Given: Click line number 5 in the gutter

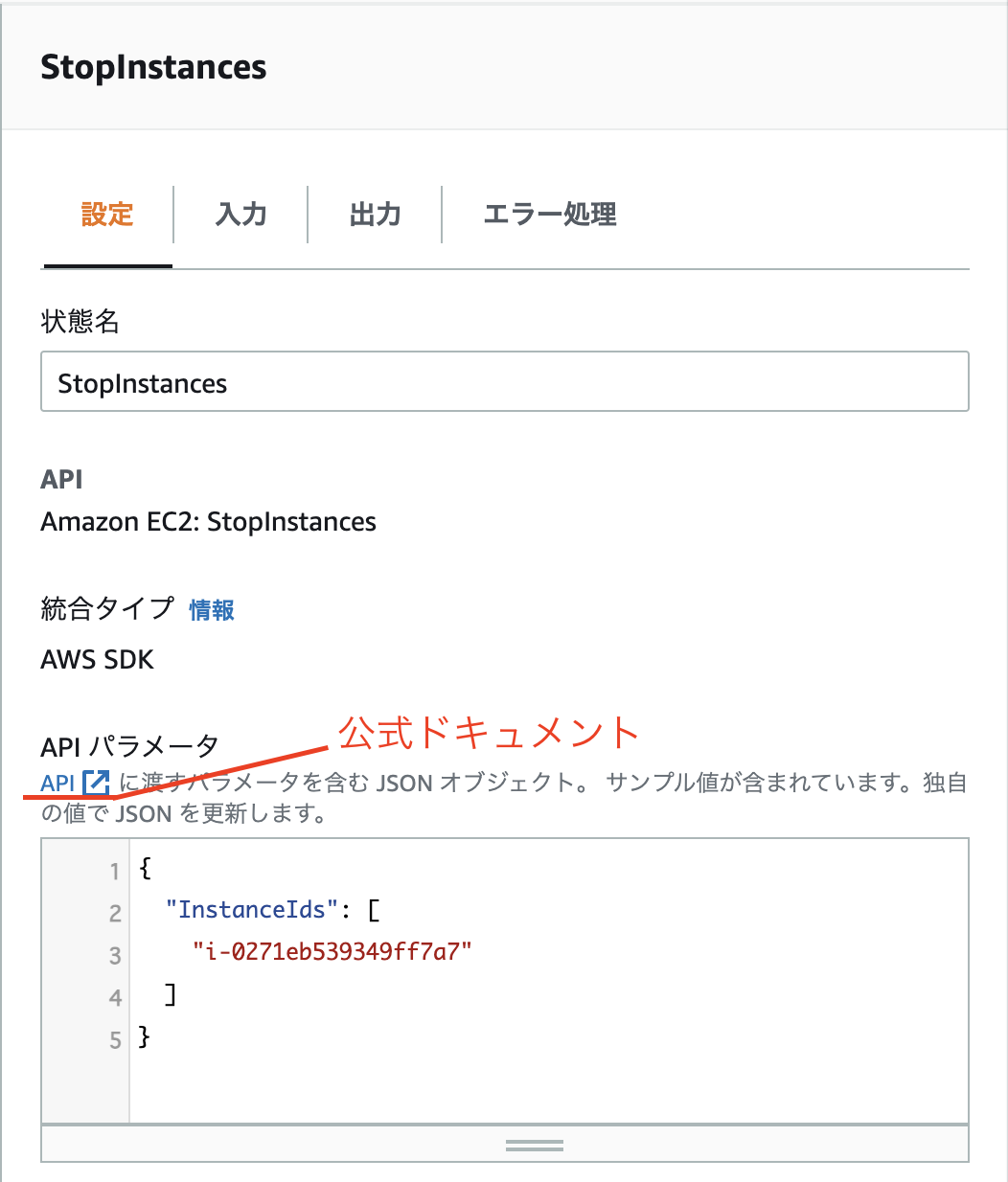Looking at the screenshot, I should click(115, 1040).
